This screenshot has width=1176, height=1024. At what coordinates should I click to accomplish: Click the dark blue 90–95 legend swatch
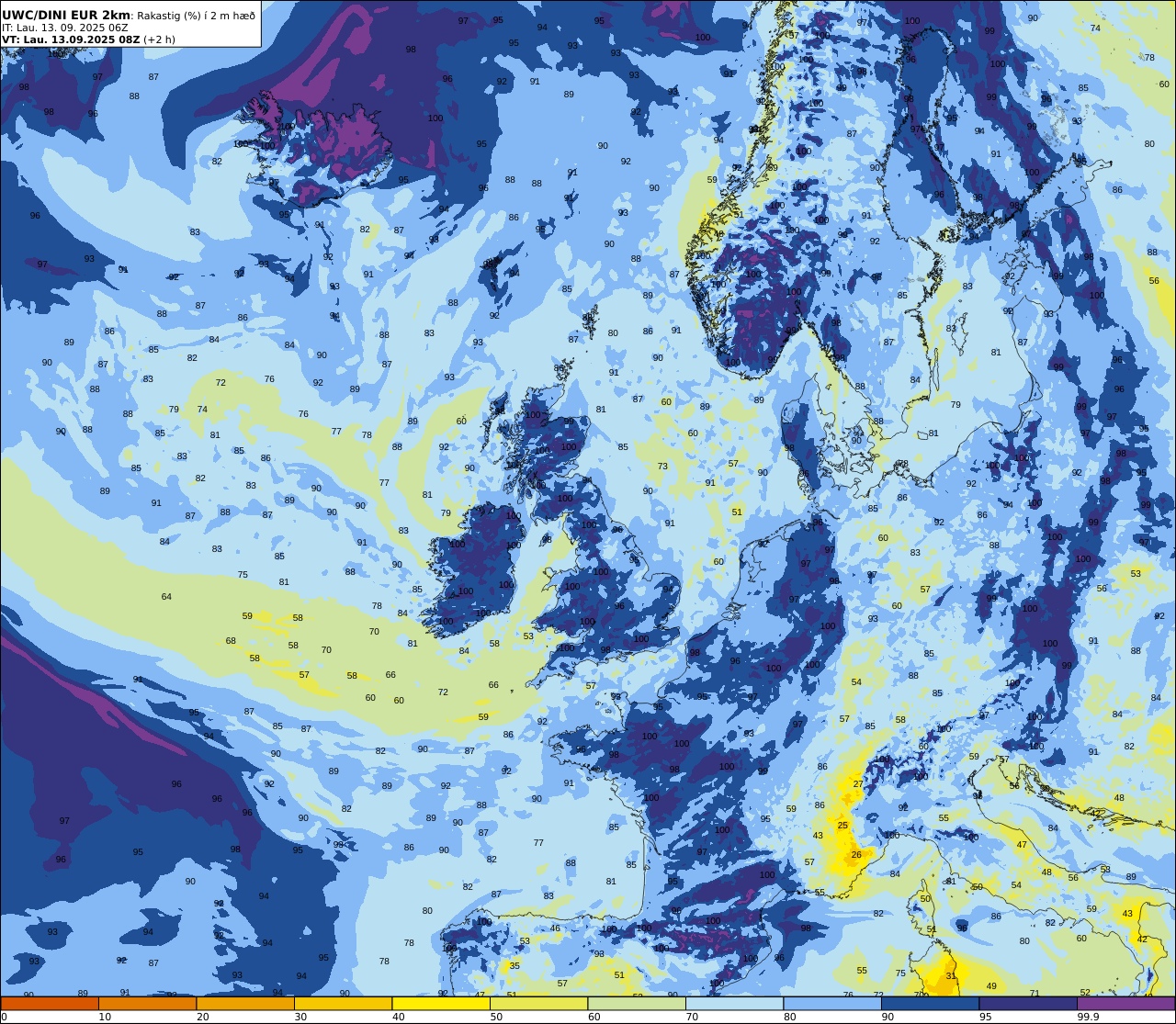click(x=930, y=1003)
